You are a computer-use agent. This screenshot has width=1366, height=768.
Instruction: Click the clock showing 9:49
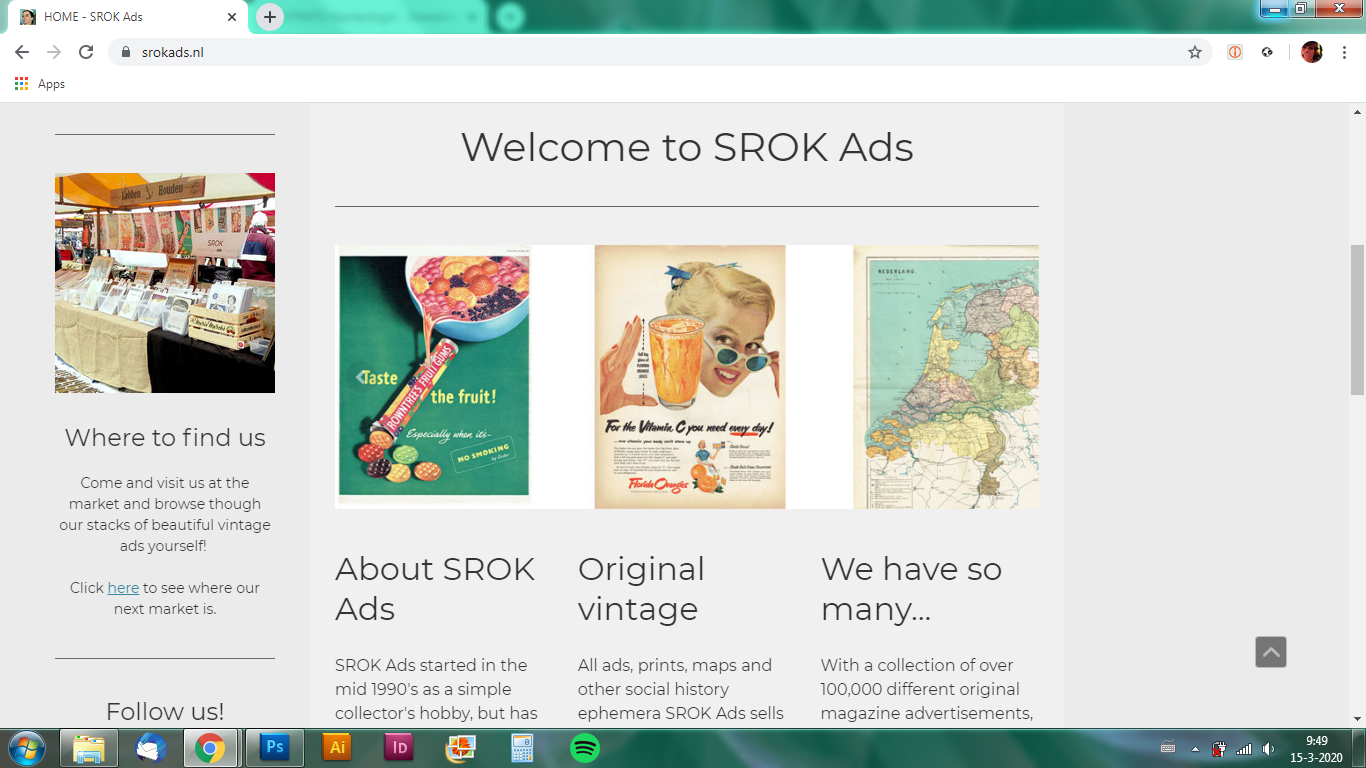[x=1316, y=748]
